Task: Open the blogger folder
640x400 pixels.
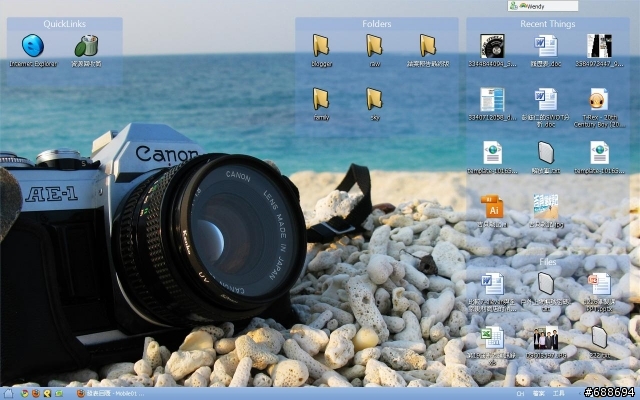Action: coord(321,46)
